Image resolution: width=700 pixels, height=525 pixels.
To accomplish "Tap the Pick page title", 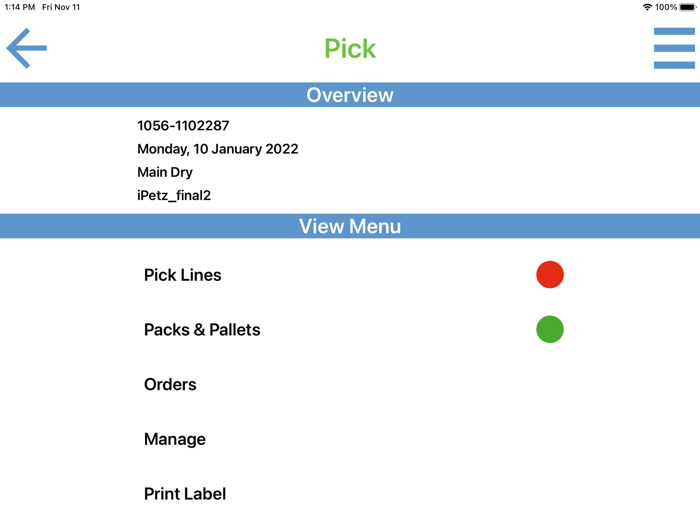I will [350, 48].
